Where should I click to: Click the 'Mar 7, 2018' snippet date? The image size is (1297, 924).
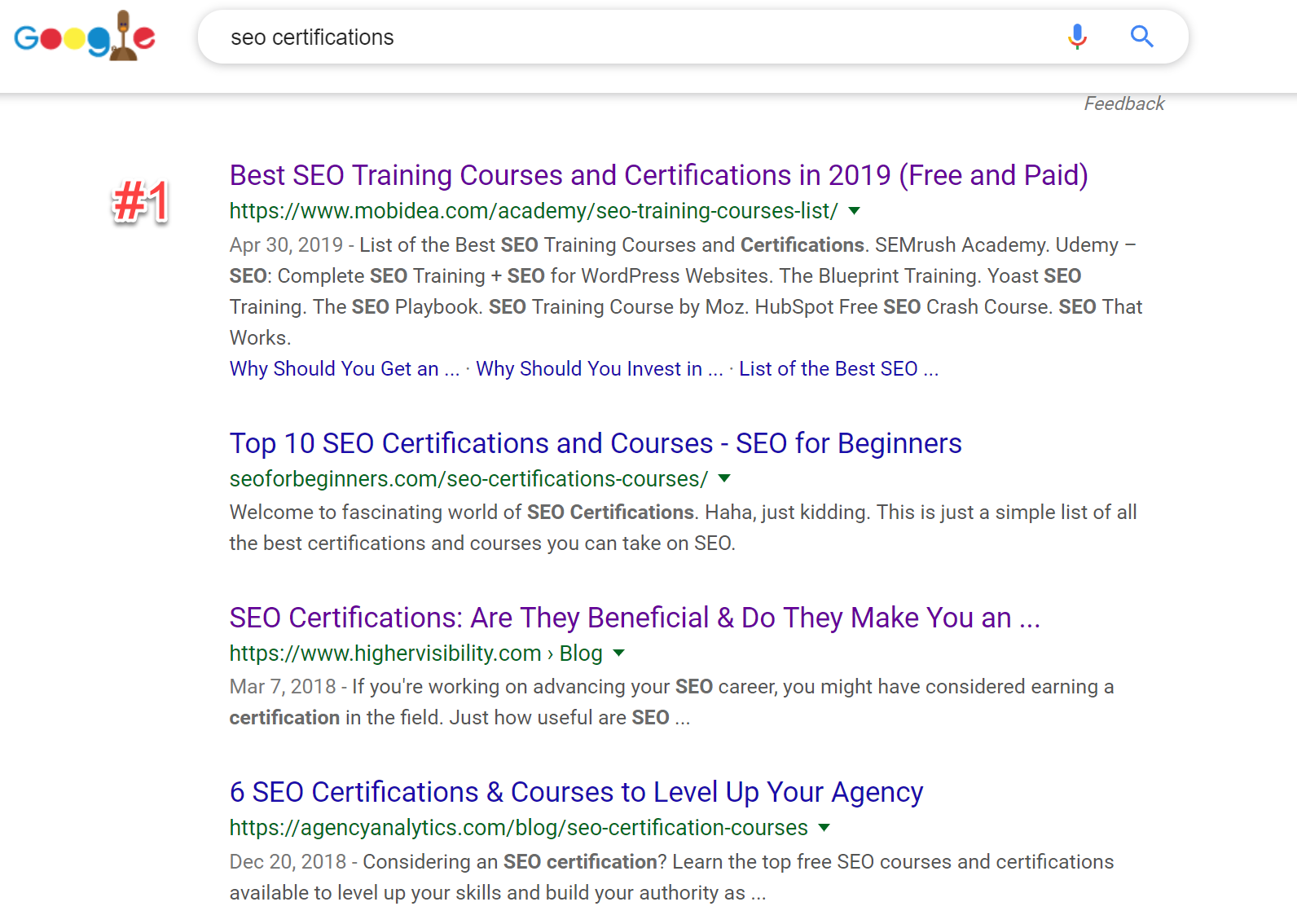[283, 686]
